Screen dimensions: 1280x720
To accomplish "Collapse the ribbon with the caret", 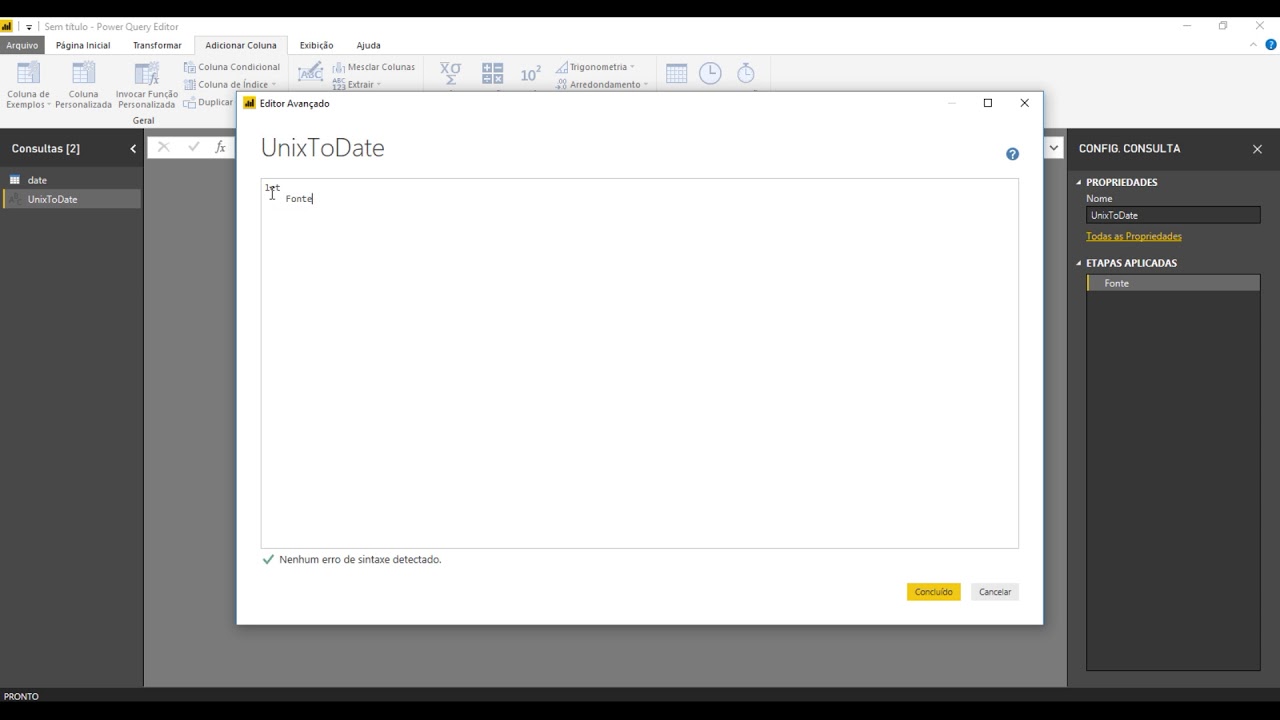I will (1254, 45).
